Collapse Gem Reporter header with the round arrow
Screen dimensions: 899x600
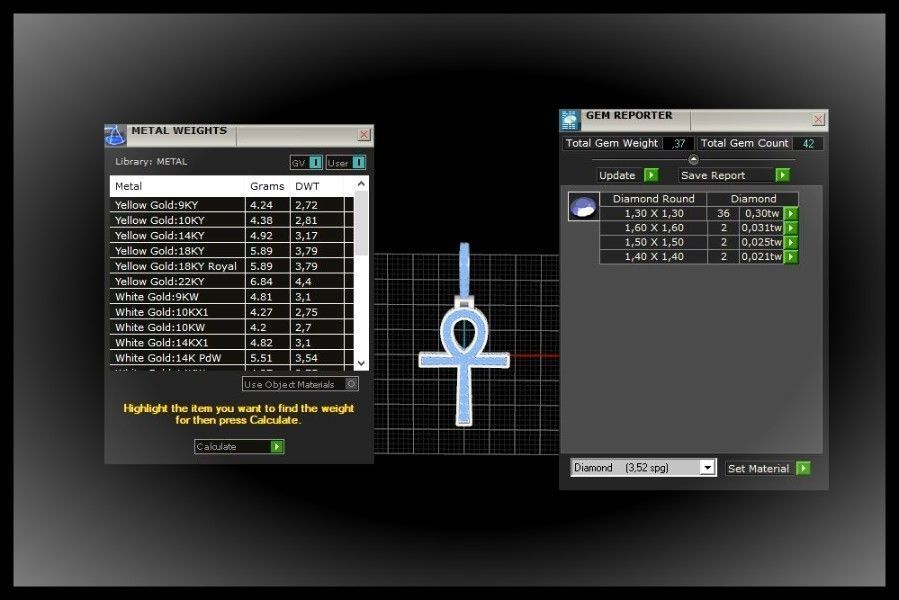click(x=693, y=159)
